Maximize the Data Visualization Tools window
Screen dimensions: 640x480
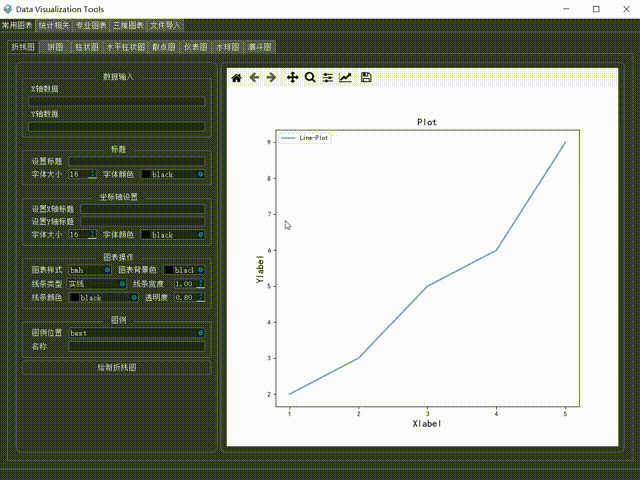[x=596, y=9]
